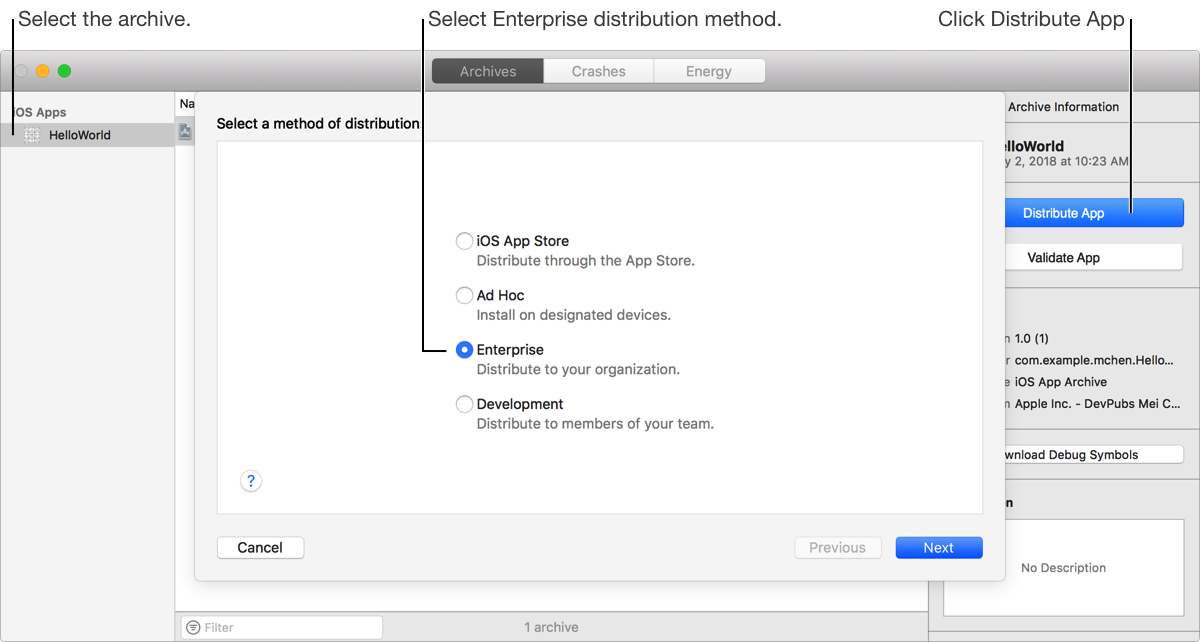Screen dimensions: 1200x642
Task: Click the help question mark icon
Action: 251,481
